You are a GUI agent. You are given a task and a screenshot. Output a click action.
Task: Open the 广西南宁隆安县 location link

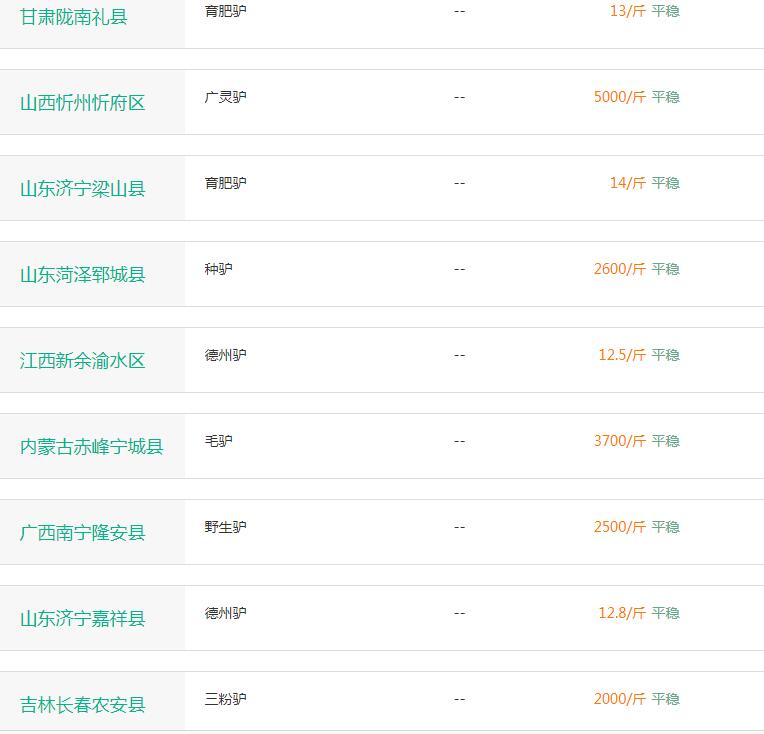pos(83,533)
